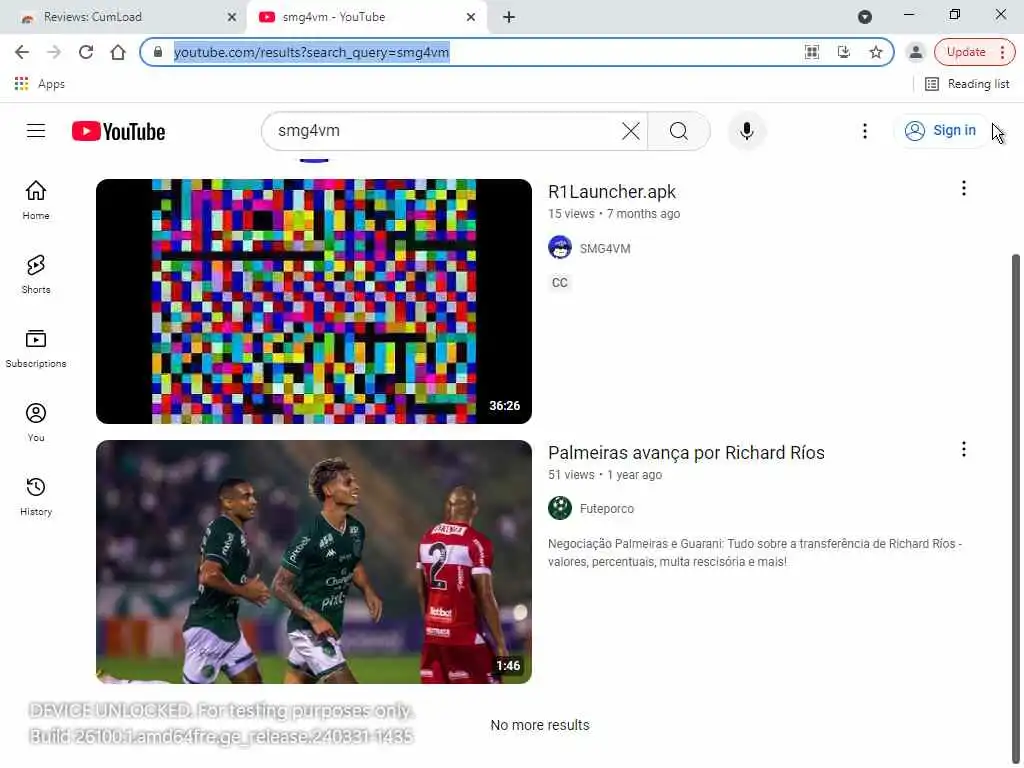The image size is (1024, 768).
Task: Clear the search box with the X icon
Action: coord(630,131)
